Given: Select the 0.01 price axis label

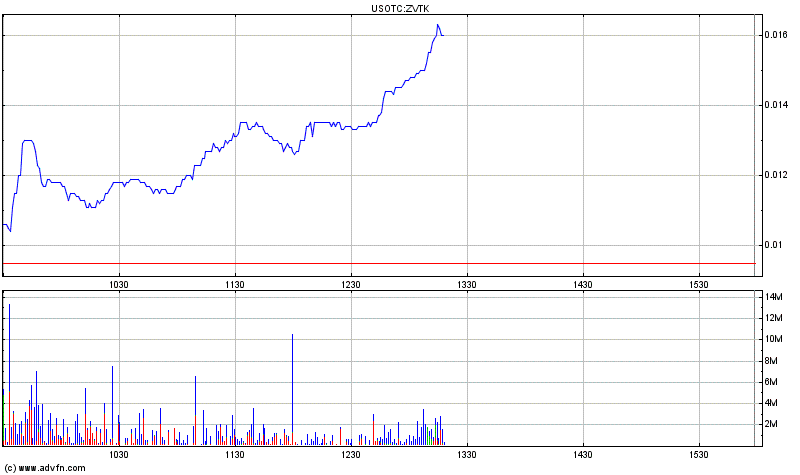Looking at the screenshot, I should coord(772,245).
